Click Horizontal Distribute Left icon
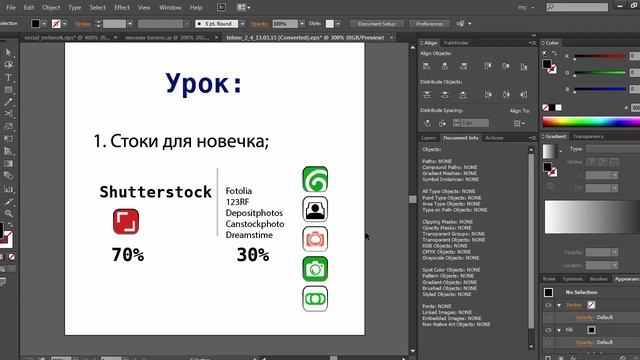Image resolution: width=640 pixels, height=360 pixels. click(488, 95)
